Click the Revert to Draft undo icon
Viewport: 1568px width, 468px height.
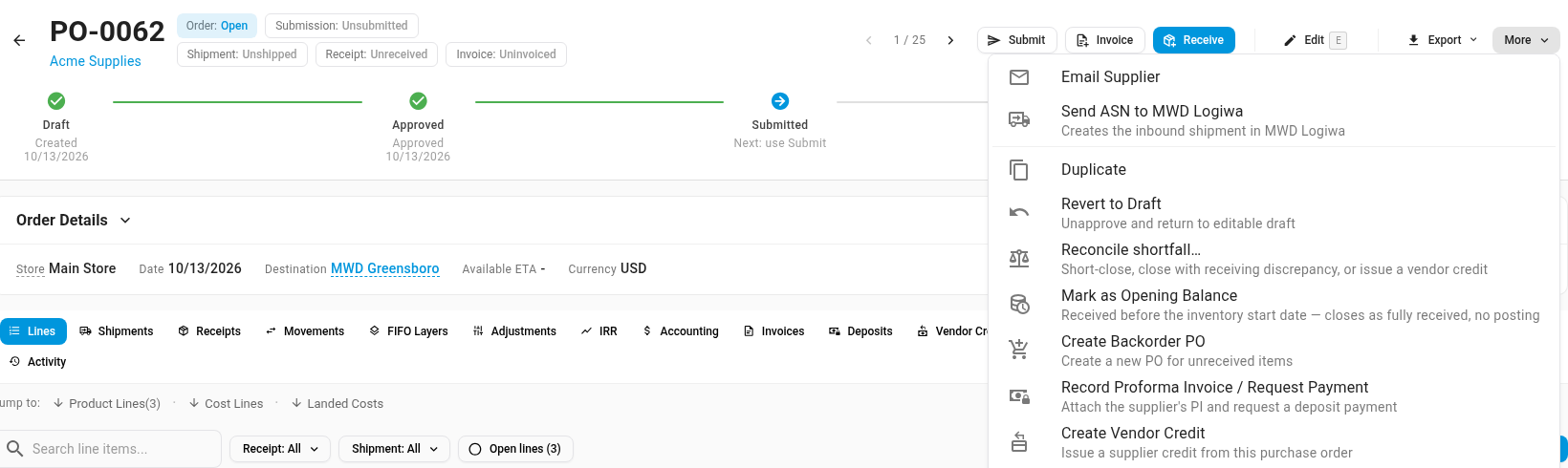point(1019,212)
